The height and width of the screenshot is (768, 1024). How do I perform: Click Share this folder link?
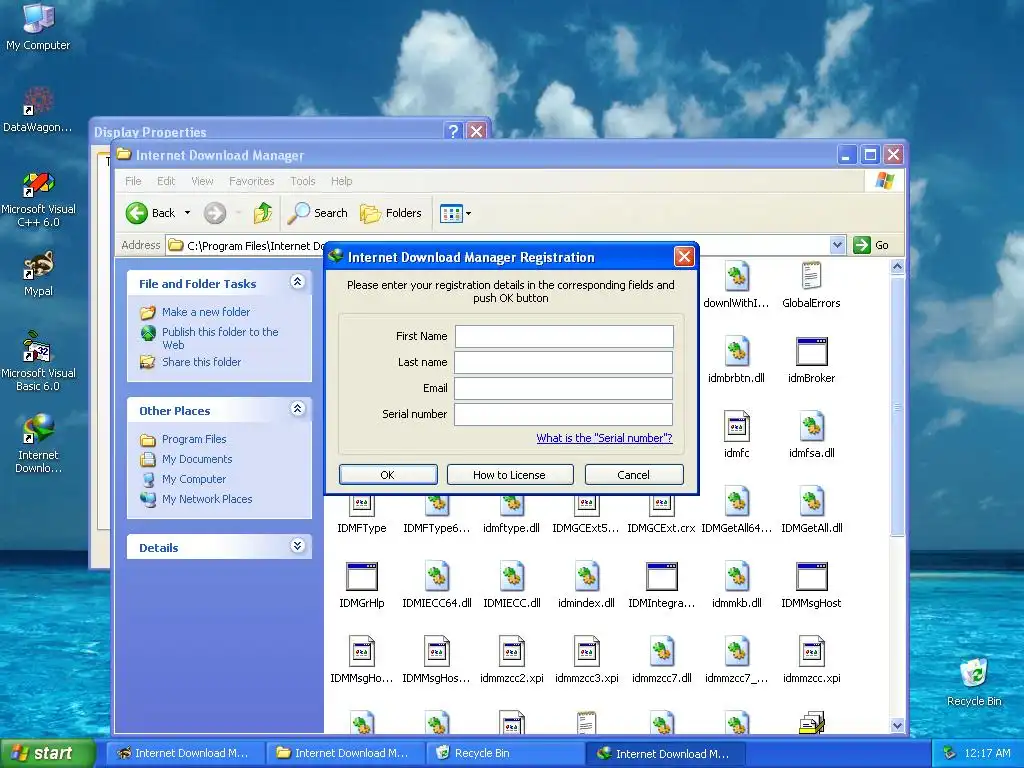tap(201, 362)
